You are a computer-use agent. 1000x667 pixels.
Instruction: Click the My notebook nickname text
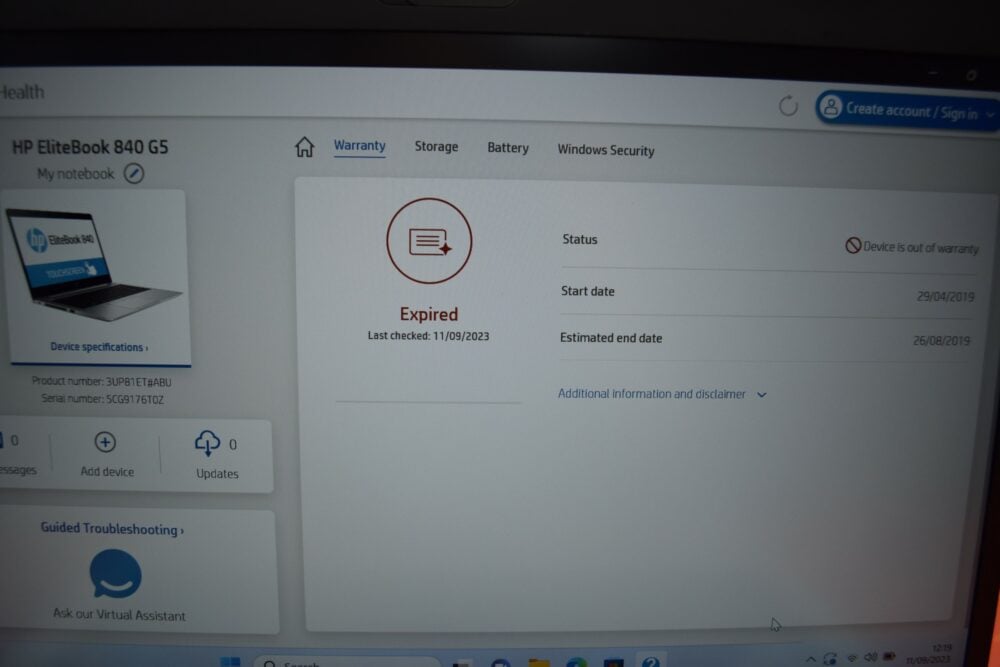(75, 173)
